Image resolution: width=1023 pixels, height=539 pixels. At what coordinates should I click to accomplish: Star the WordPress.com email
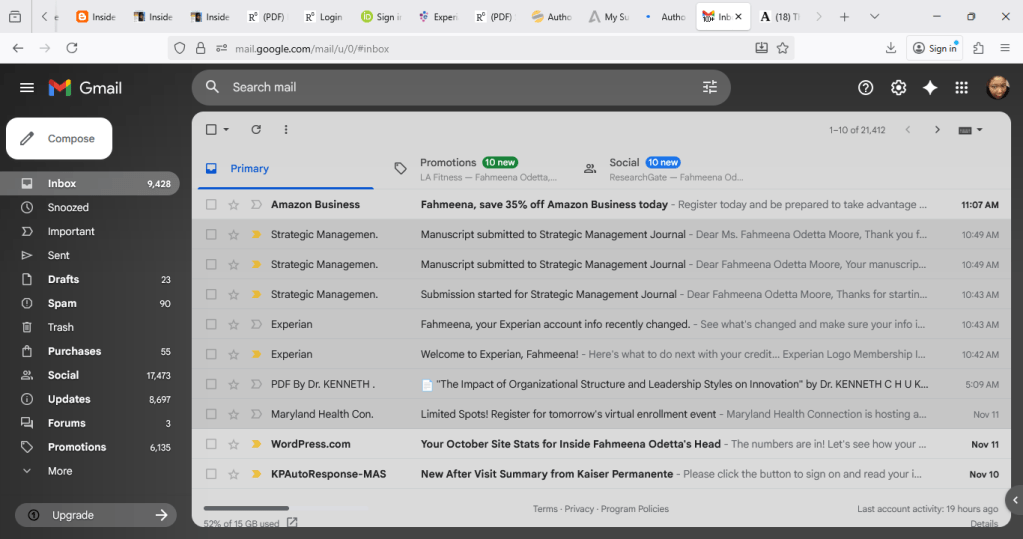234,444
